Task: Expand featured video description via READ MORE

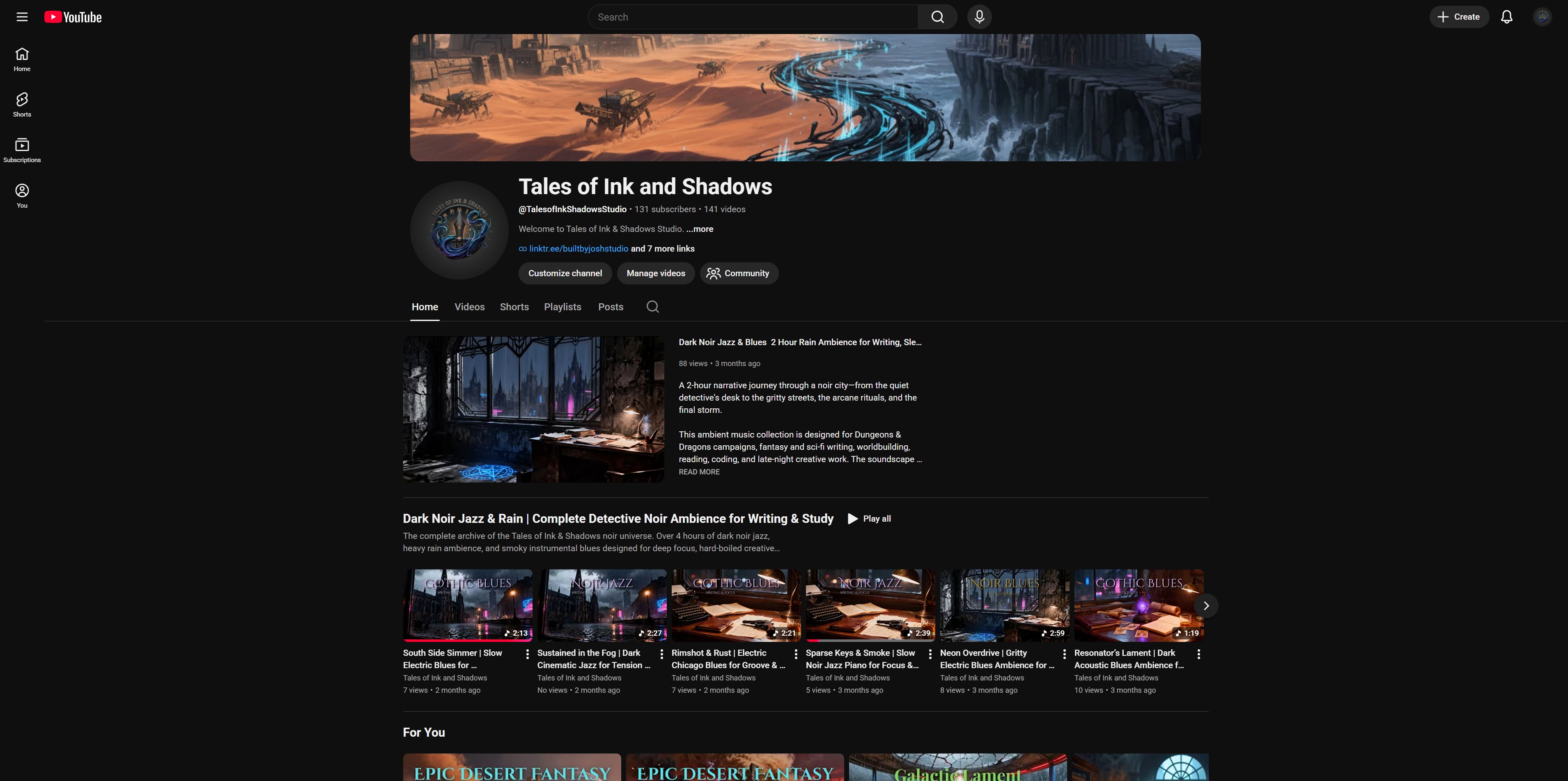Action: pos(699,472)
